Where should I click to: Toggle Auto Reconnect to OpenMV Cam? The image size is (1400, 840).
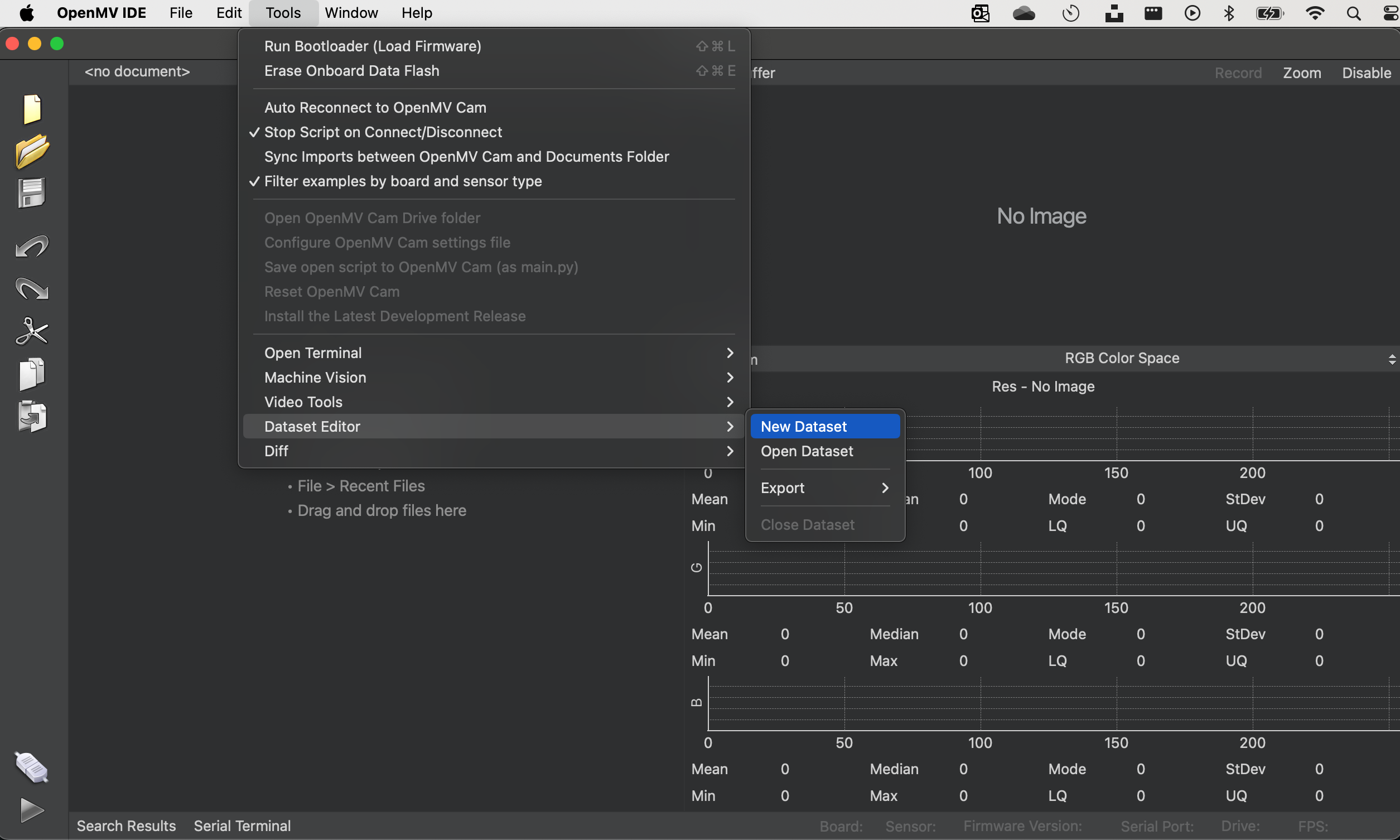[494, 108]
